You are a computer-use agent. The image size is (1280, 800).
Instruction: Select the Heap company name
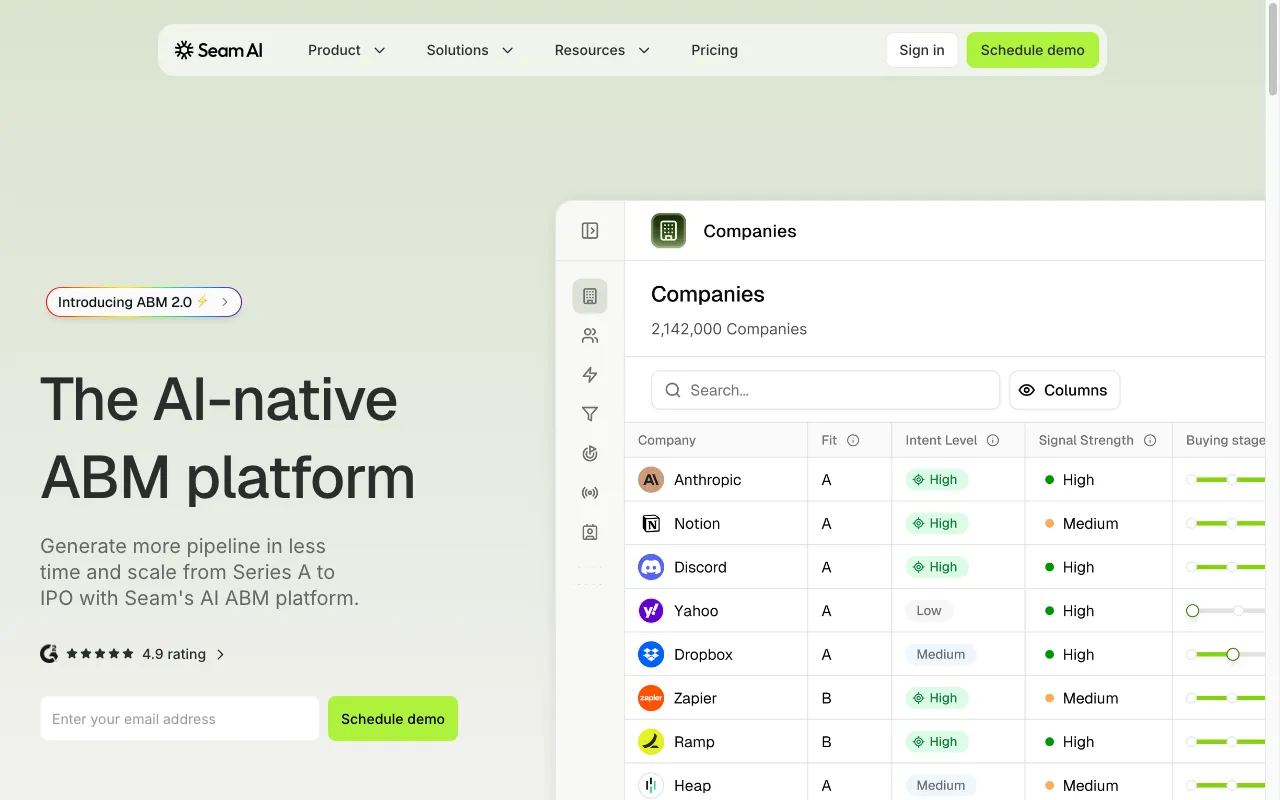[693, 786]
